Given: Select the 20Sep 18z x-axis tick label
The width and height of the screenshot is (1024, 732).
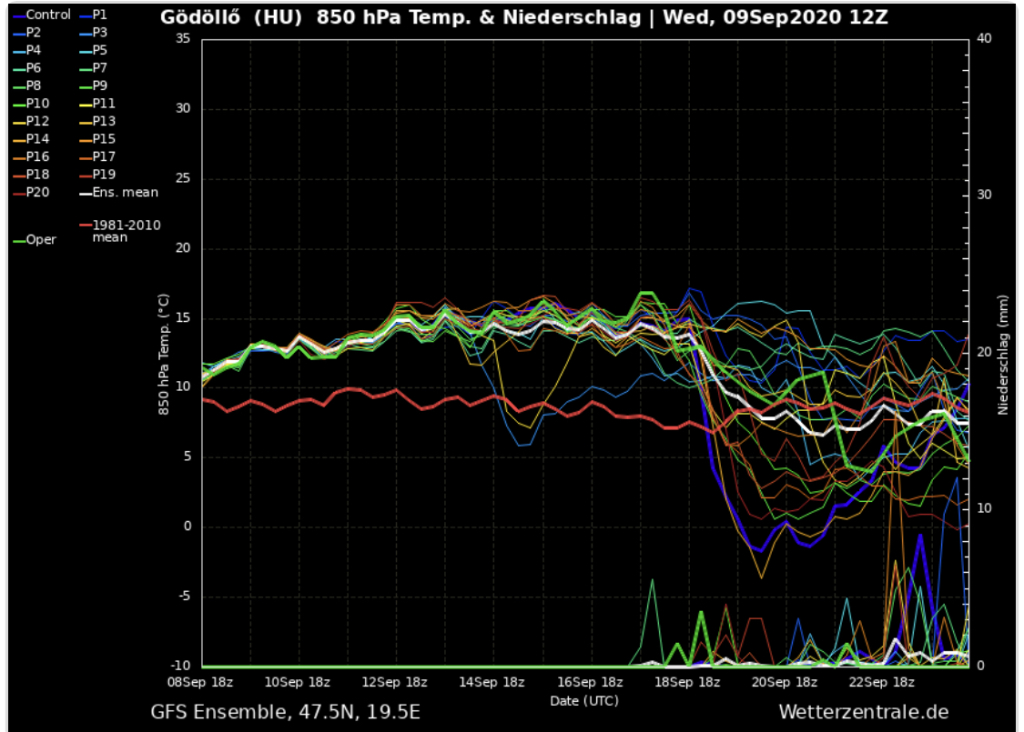Looking at the screenshot, I should (x=785, y=683).
